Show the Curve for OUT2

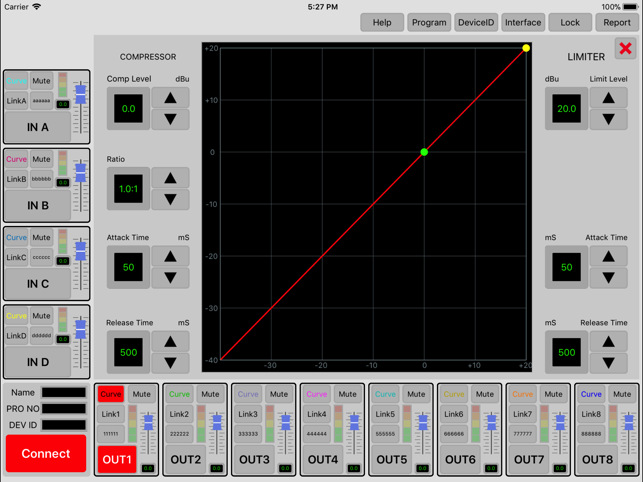(x=179, y=394)
